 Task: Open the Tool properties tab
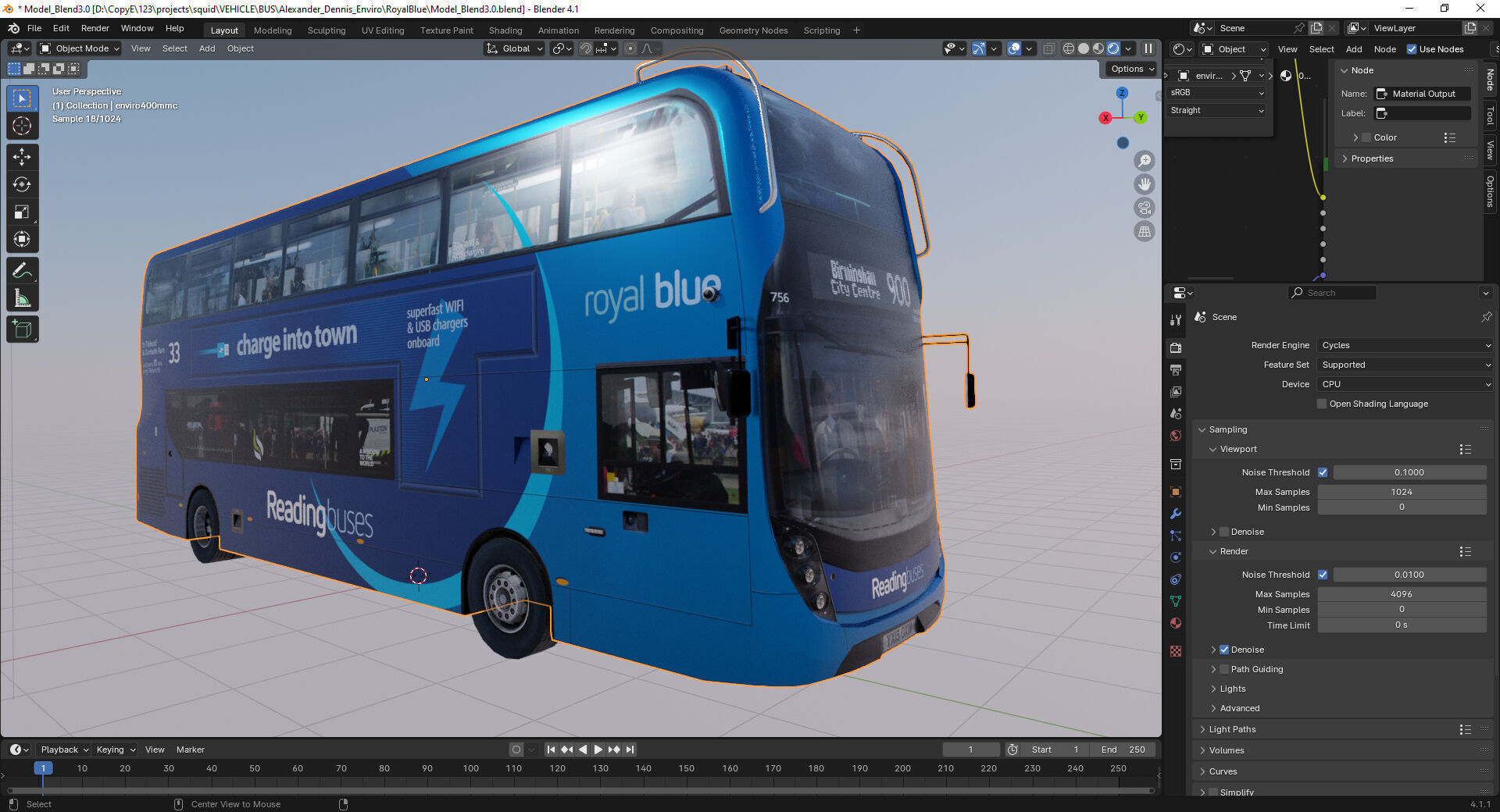coord(1176,320)
